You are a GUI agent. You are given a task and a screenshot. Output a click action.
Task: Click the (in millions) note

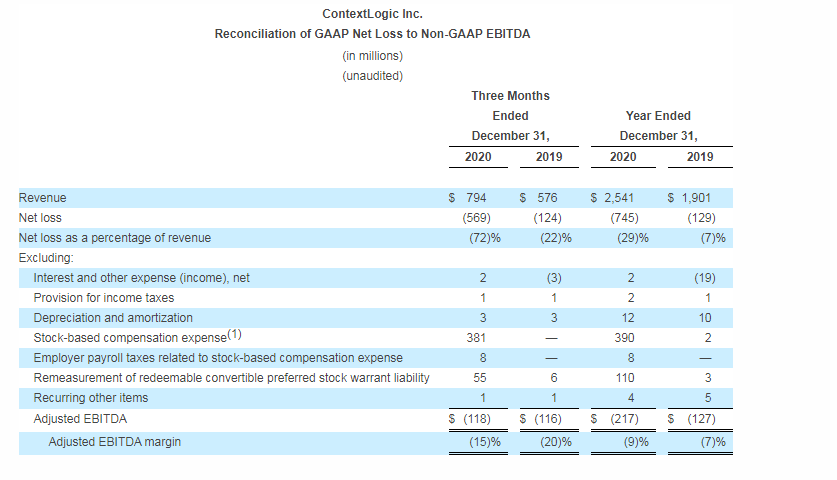coord(372,56)
